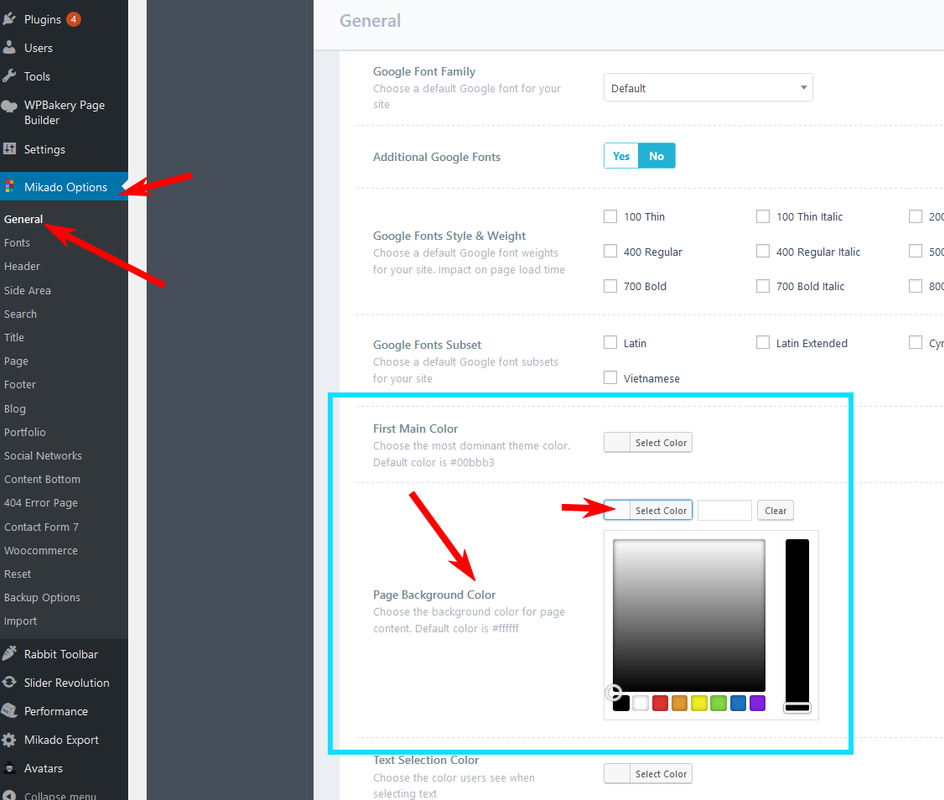The image size is (944, 800).
Task: Pick the green palette swatch
Action: point(719,702)
